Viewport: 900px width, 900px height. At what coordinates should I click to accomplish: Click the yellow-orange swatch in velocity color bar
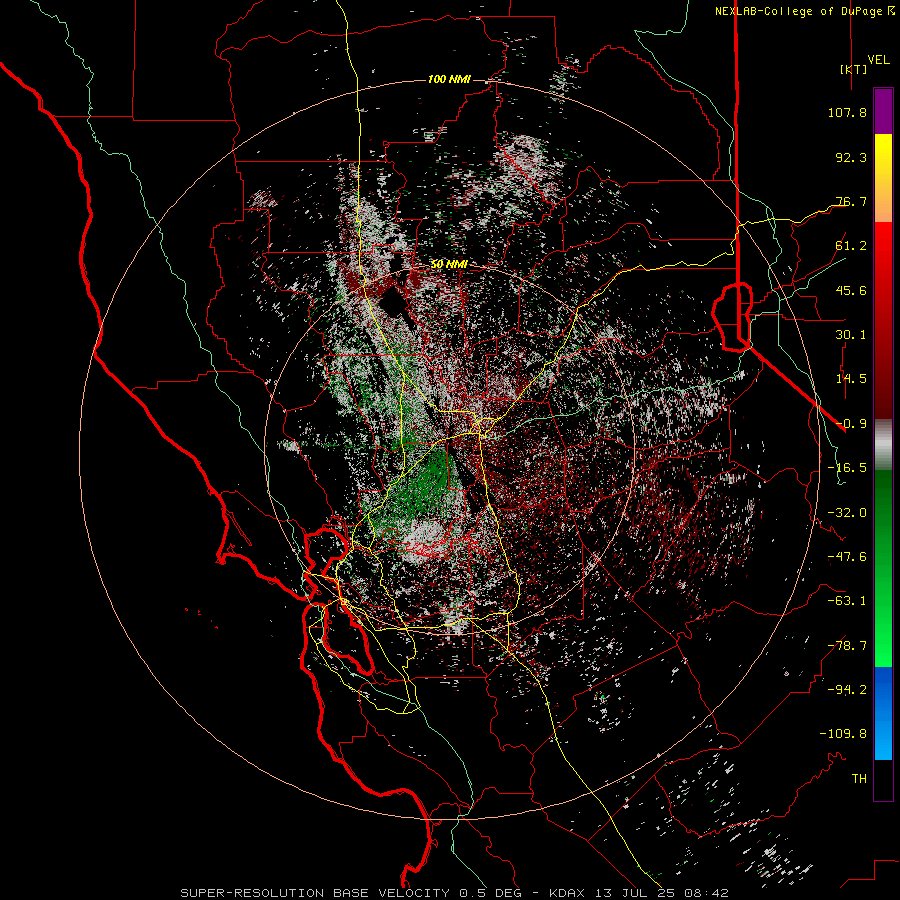pos(883,178)
